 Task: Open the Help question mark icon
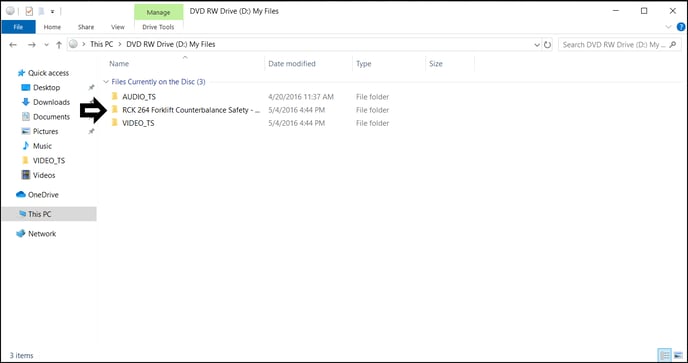681,27
